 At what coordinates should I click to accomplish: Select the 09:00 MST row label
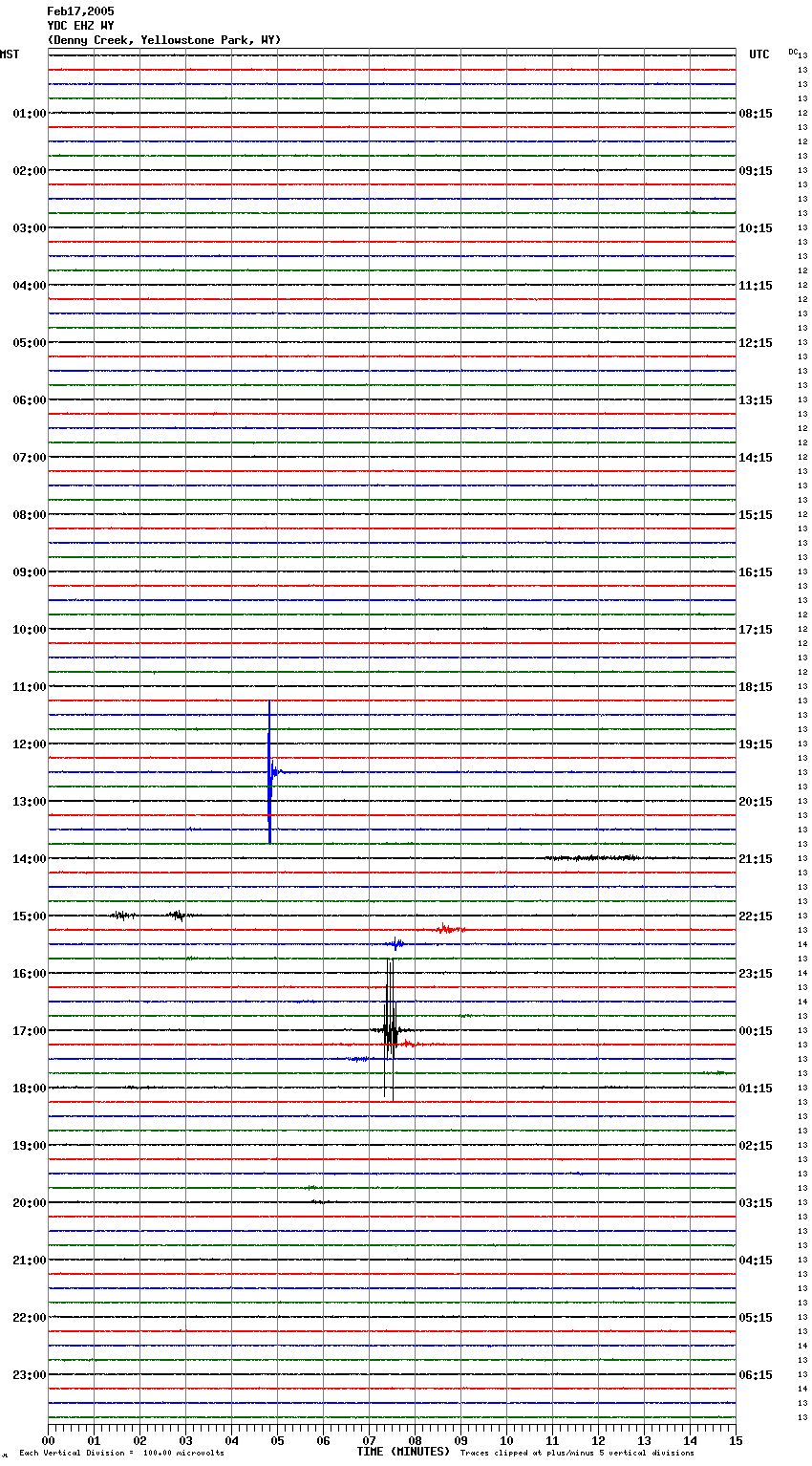pyautogui.click(x=29, y=572)
